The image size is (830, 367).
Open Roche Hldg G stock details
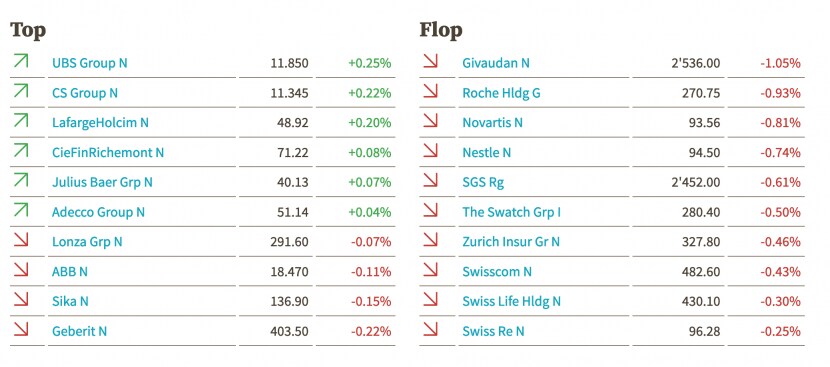tap(501, 93)
